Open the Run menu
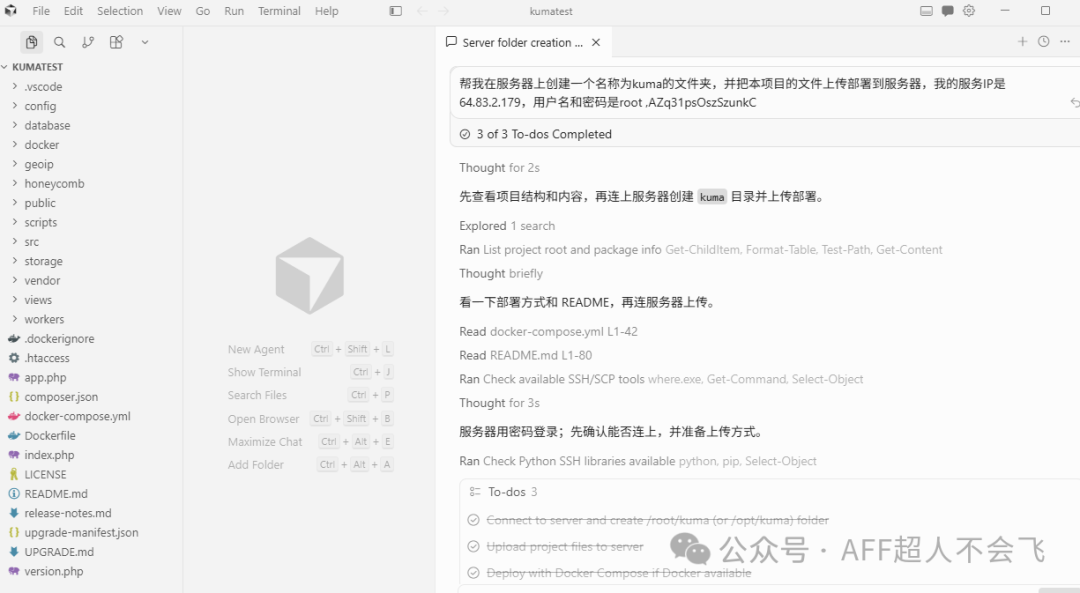The width and height of the screenshot is (1080, 593). click(234, 11)
